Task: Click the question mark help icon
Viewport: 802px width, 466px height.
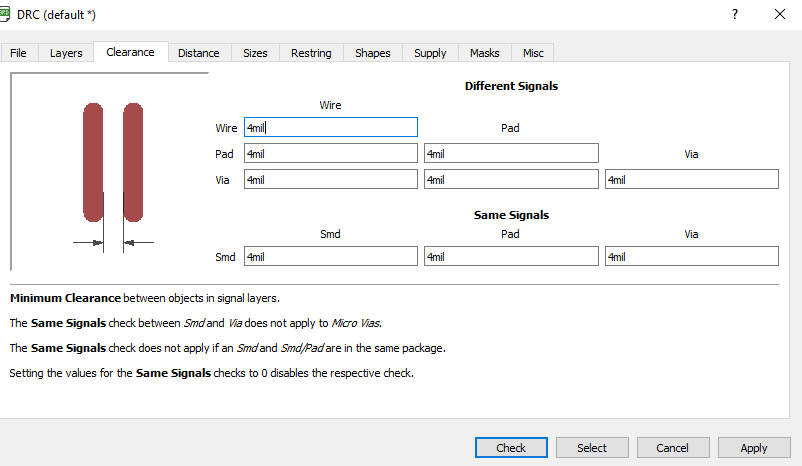Action: click(735, 14)
